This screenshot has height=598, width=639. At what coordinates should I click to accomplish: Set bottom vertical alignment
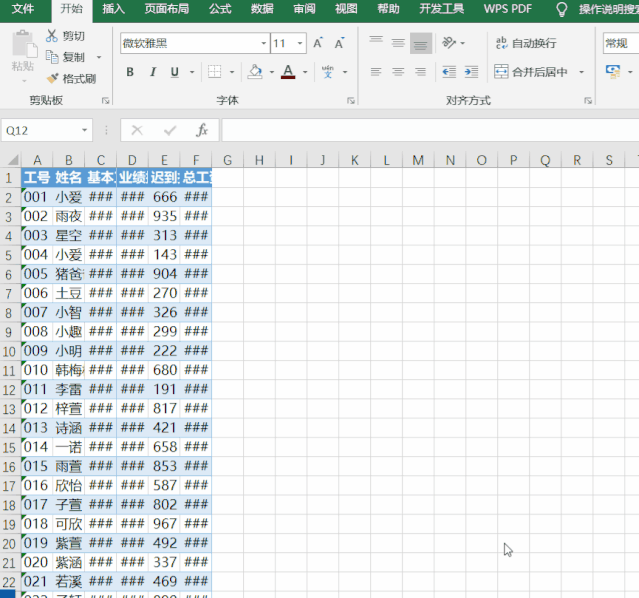[x=421, y=43]
